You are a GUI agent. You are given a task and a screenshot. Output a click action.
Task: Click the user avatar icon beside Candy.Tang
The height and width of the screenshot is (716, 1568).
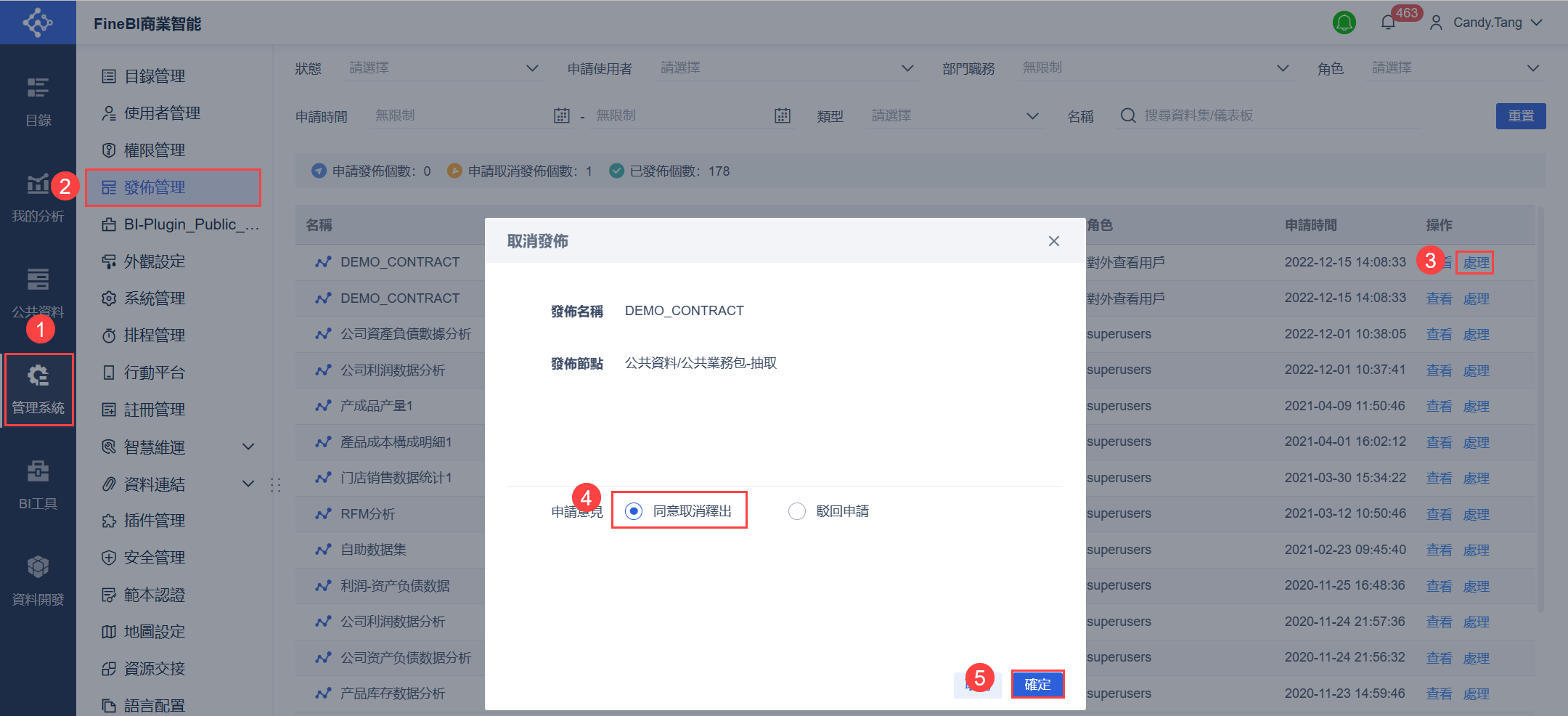[x=1436, y=23]
